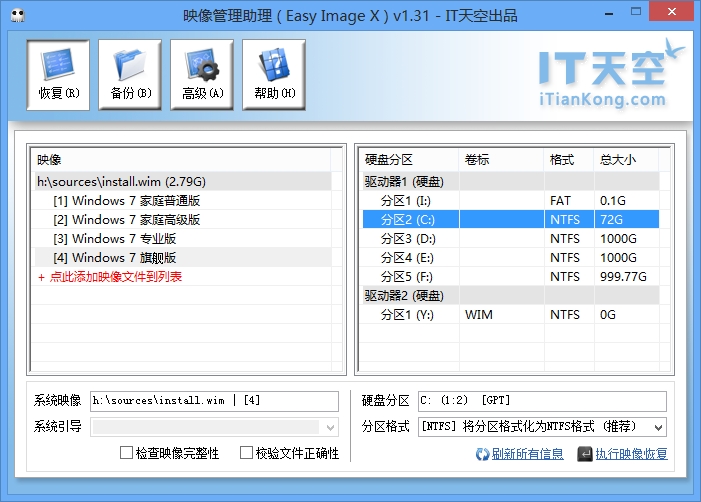This screenshot has width=701, height=502.
Task: Open the 恢复(R) restore tool
Action: (58, 75)
